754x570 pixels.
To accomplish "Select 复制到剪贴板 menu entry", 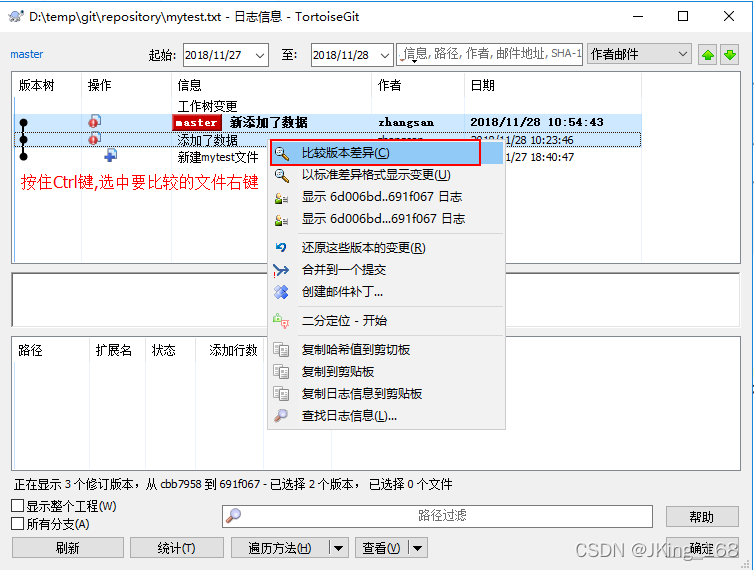I will coord(386,372).
